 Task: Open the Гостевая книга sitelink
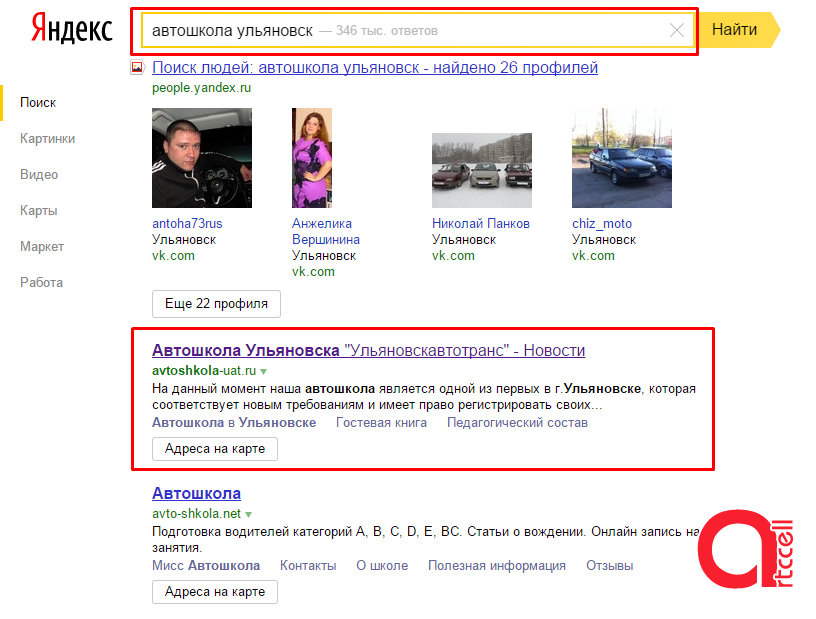(x=381, y=423)
